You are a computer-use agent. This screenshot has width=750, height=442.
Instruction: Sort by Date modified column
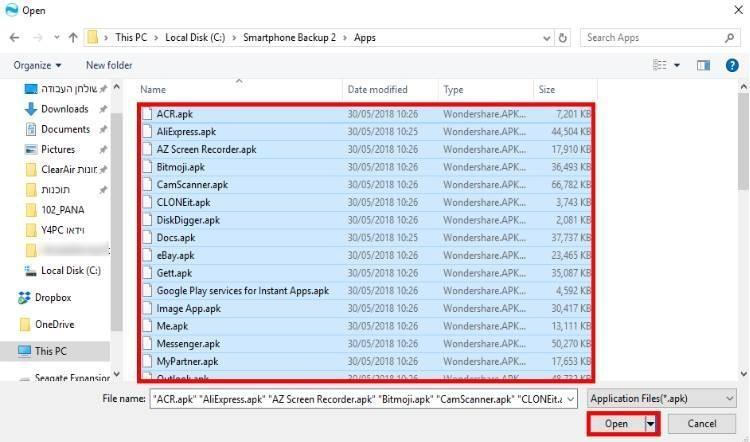(x=377, y=89)
